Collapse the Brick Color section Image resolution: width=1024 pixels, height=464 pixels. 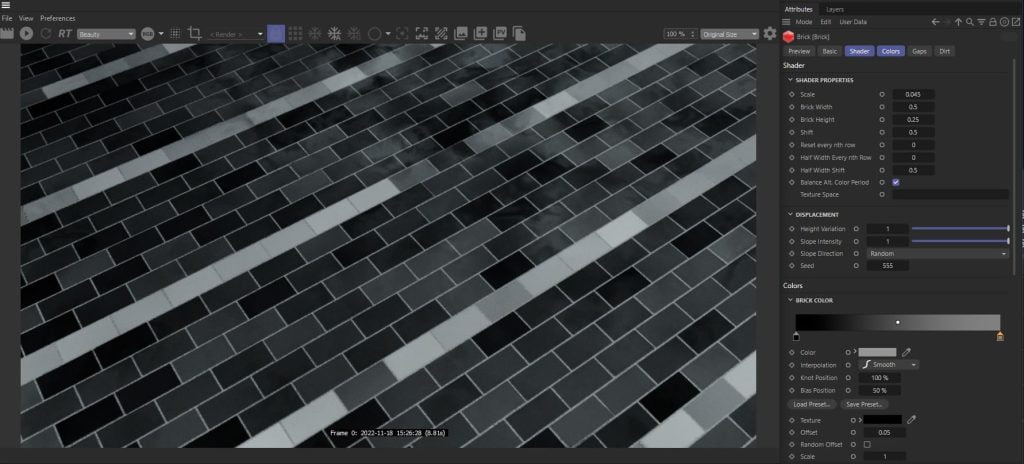[x=790, y=300]
